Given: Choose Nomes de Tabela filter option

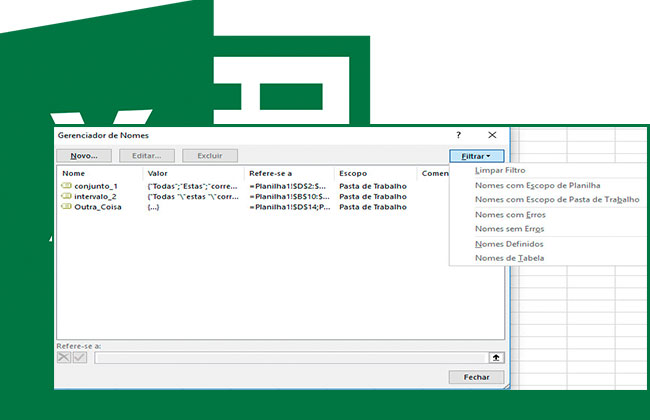Looking at the screenshot, I should point(509,258).
